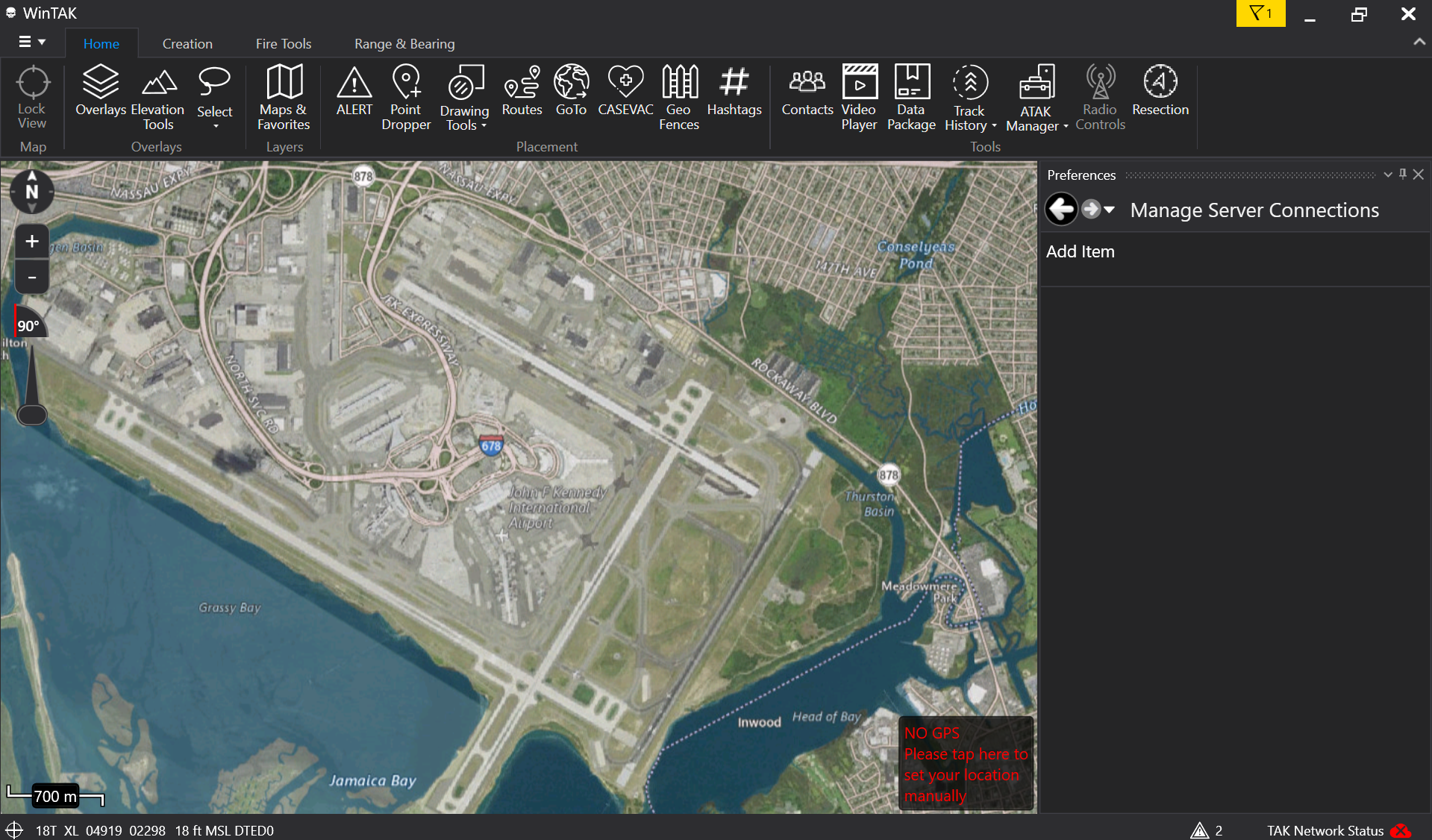1432x840 pixels.
Task: Click Add Item in server connections
Action: point(1081,251)
